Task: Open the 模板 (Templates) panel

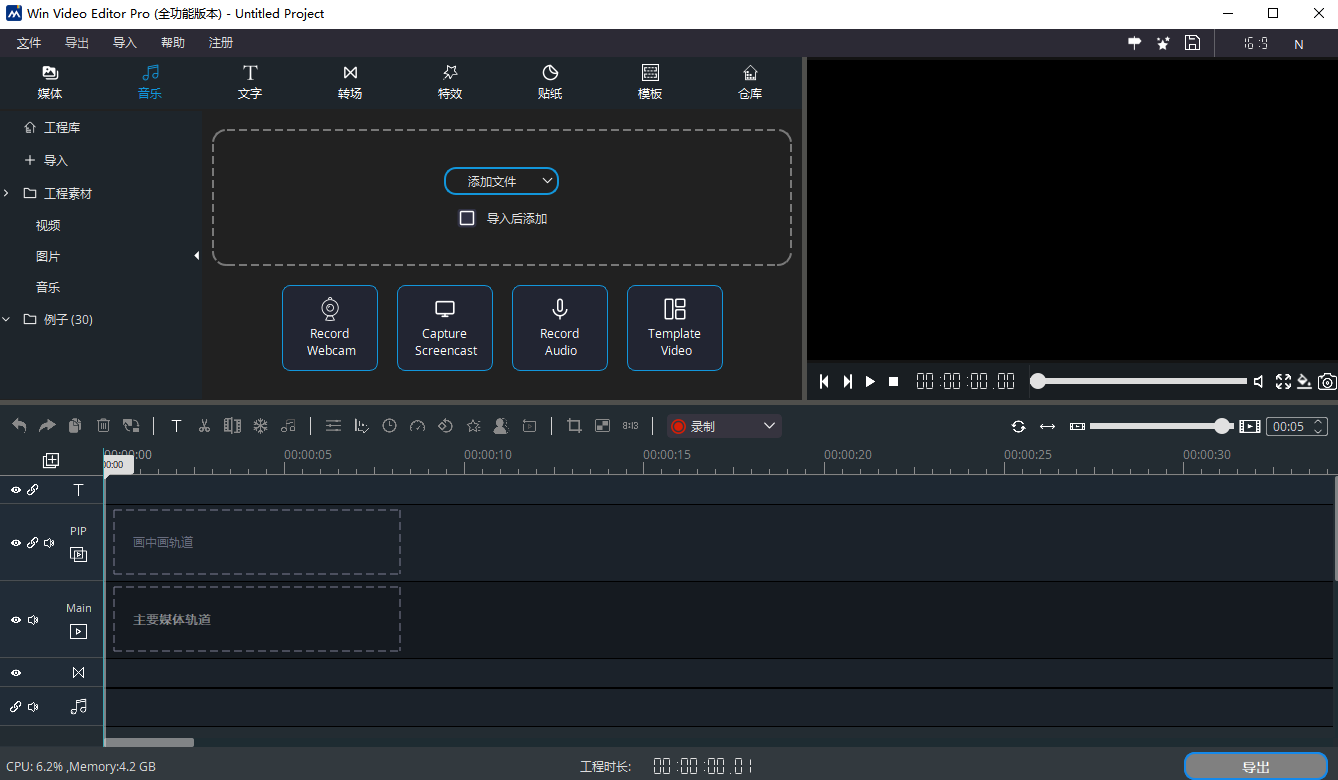Action: pos(649,82)
